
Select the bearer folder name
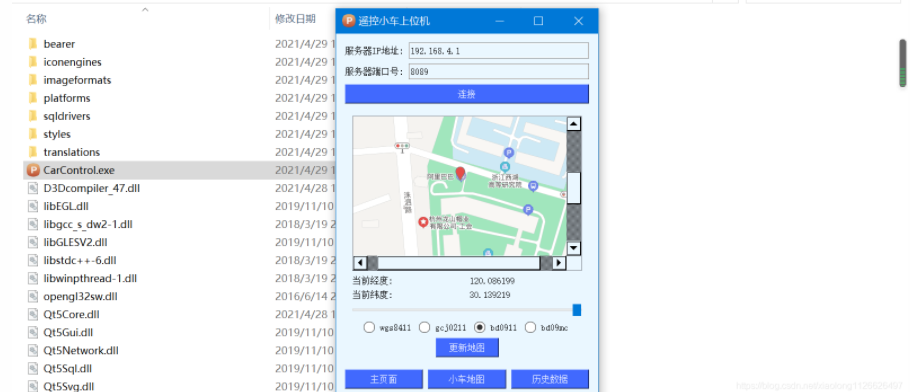(x=59, y=44)
